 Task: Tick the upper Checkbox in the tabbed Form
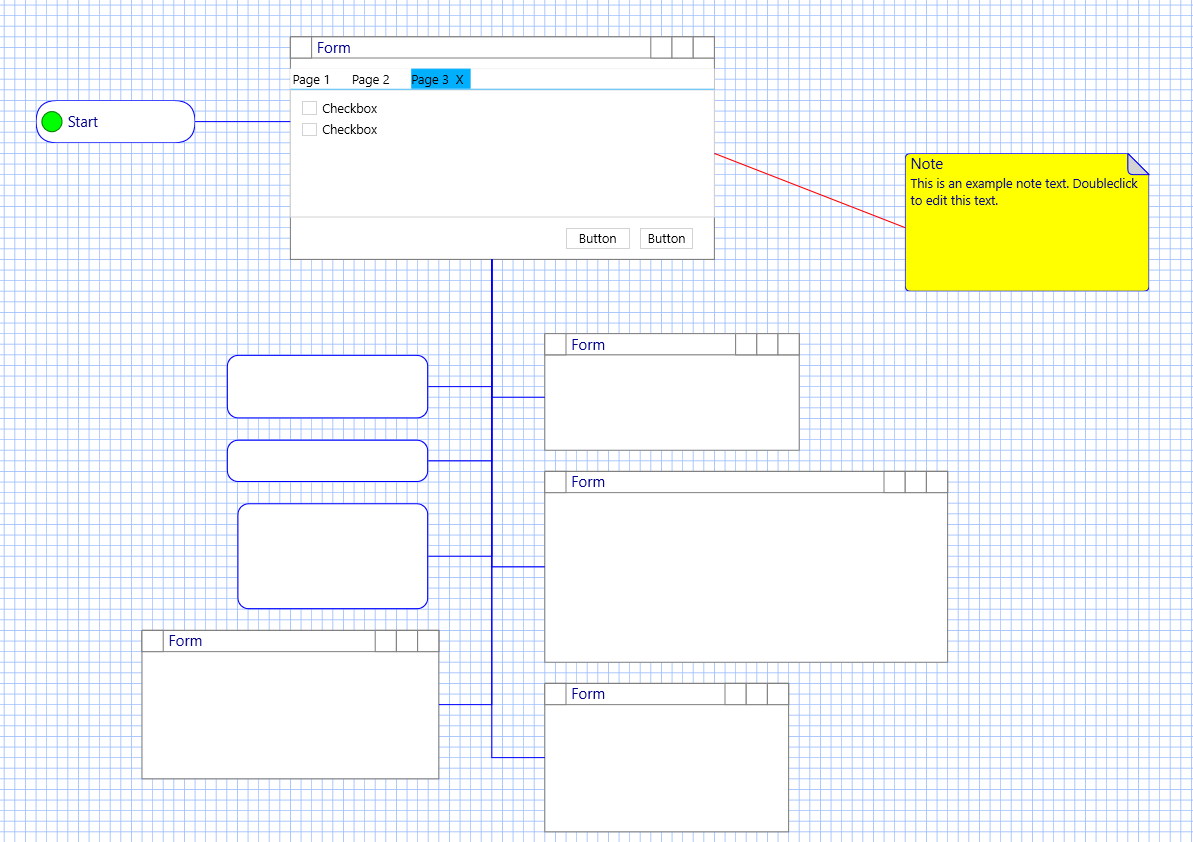click(310, 108)
